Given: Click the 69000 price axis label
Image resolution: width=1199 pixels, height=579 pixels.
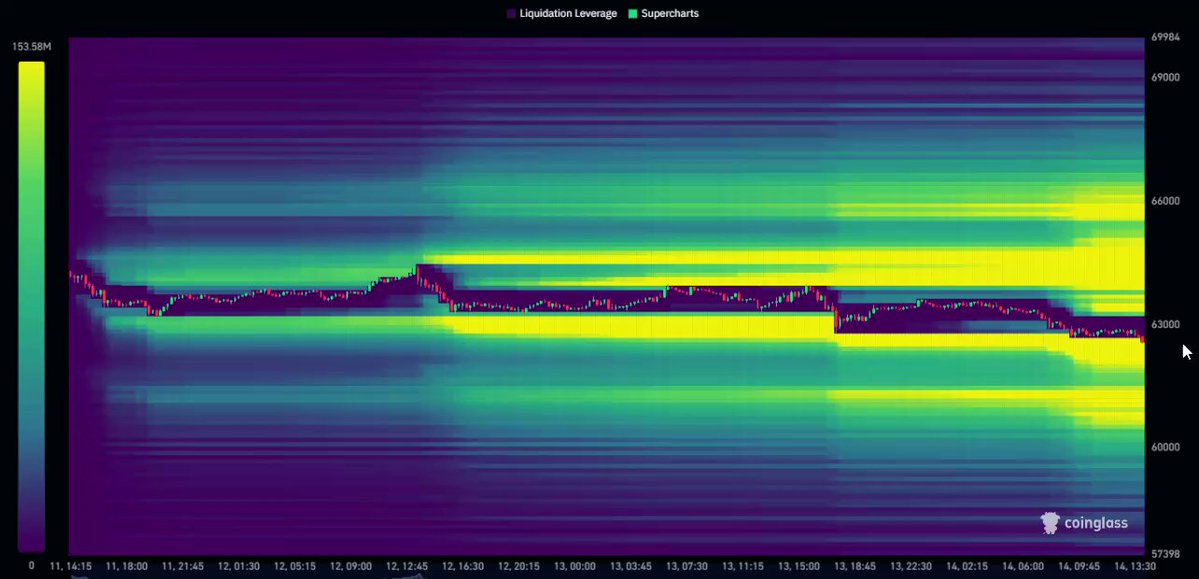Looking at the screenshot, I should coord(1165,78).
